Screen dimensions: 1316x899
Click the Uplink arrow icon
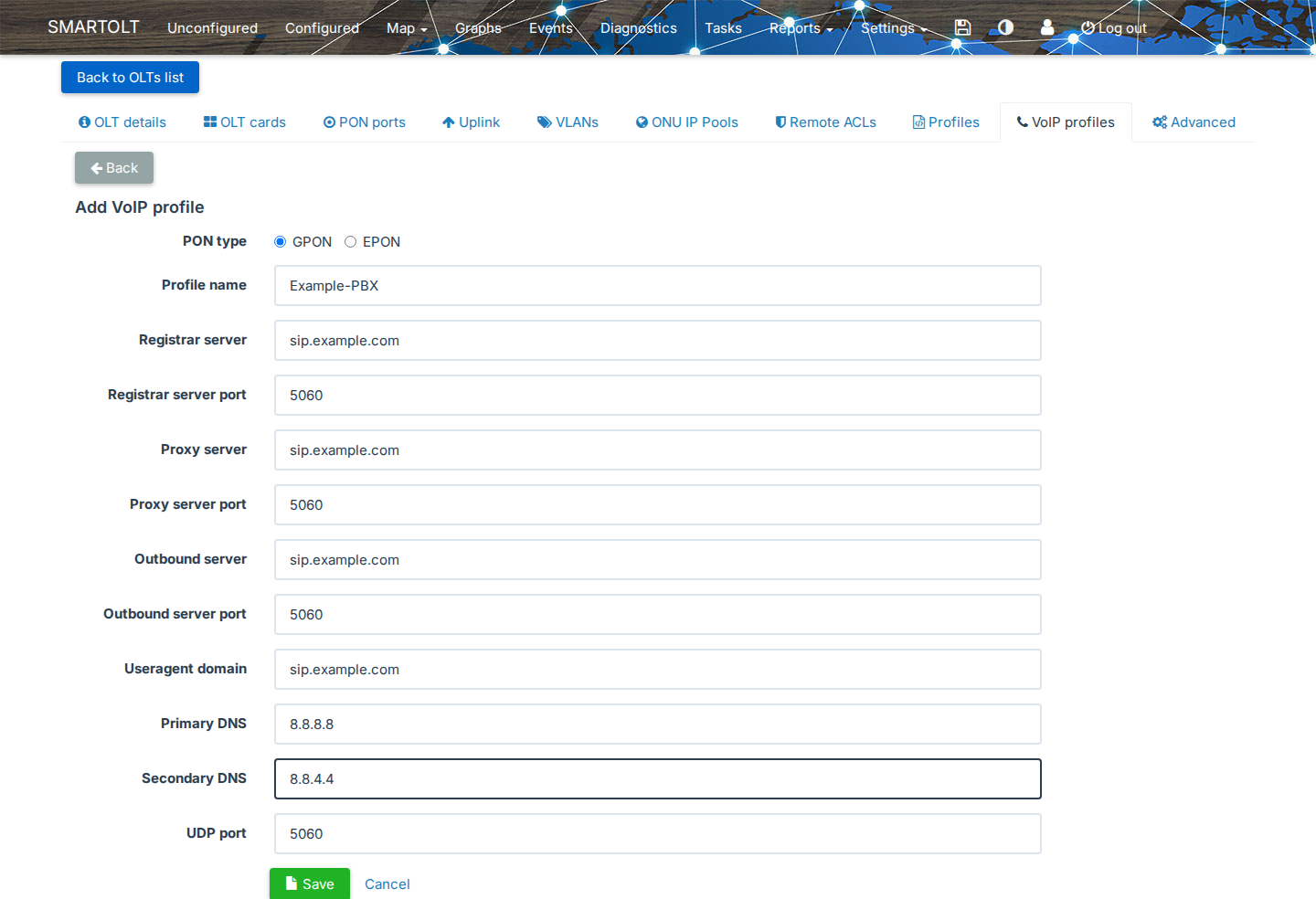pos(449,122)
